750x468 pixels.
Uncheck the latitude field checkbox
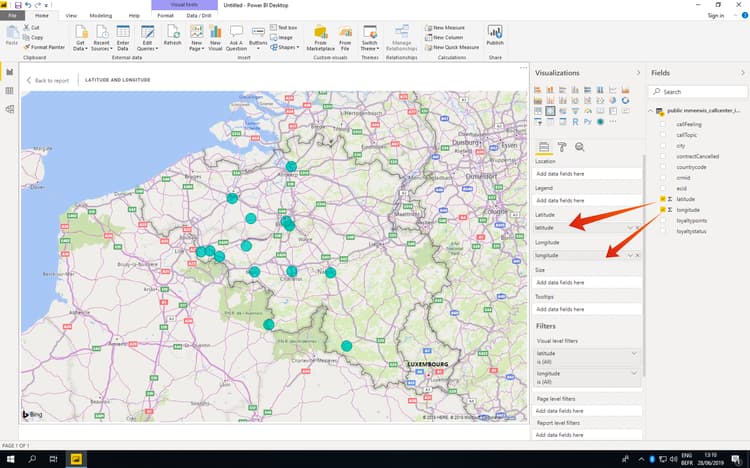(x=662, y=199)
